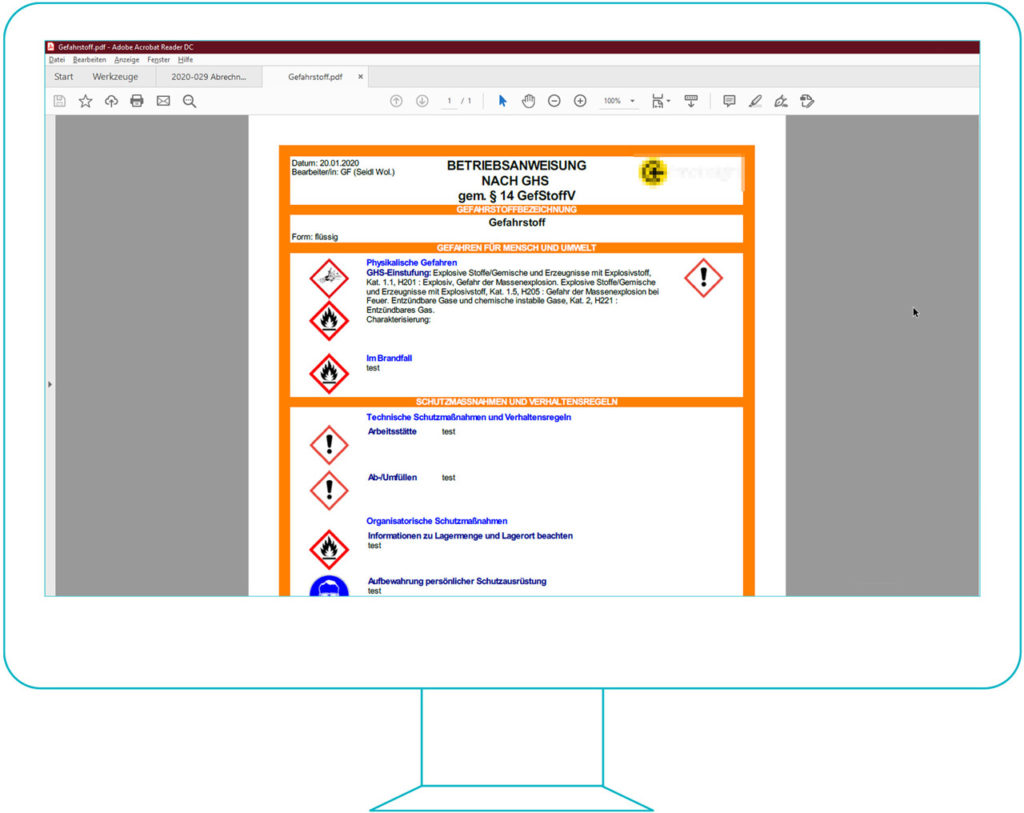Click the page number input field

449,100
